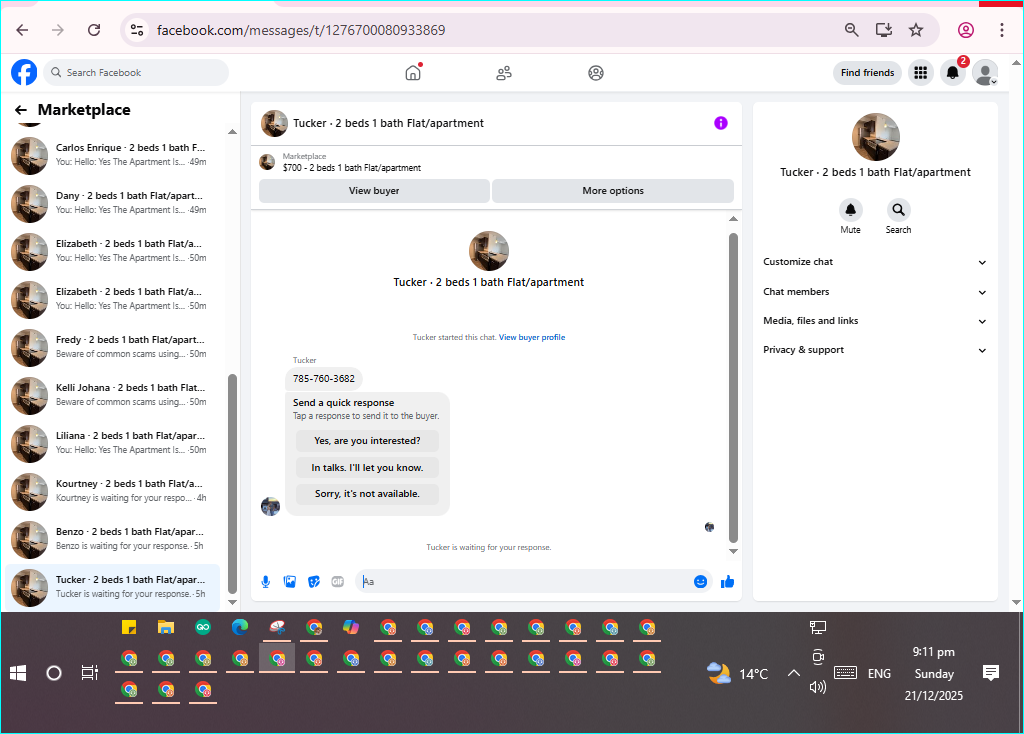
Task: Open Windows Start menu
Action: tap(18, 673)
